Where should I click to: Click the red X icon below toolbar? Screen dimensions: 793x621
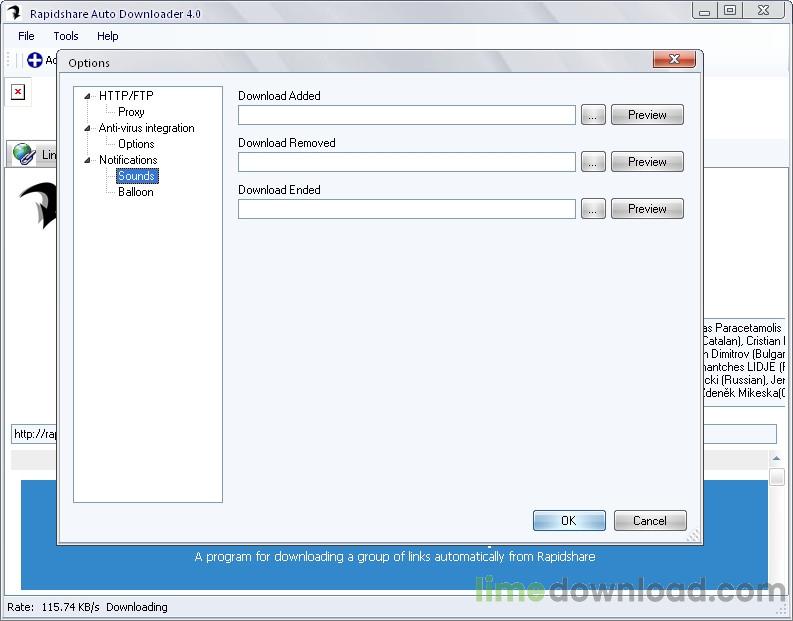(x=18, y=92)
